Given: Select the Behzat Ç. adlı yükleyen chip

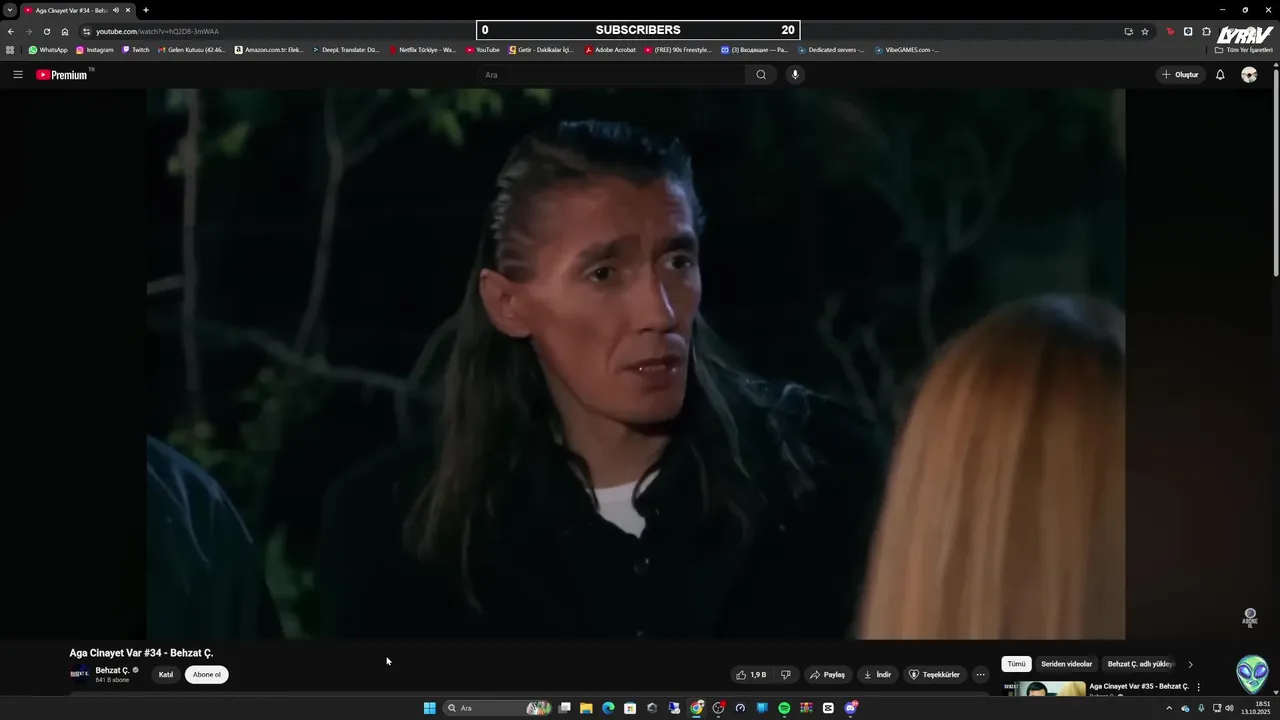Looking at the screenshot, I should click(1140, 664).
